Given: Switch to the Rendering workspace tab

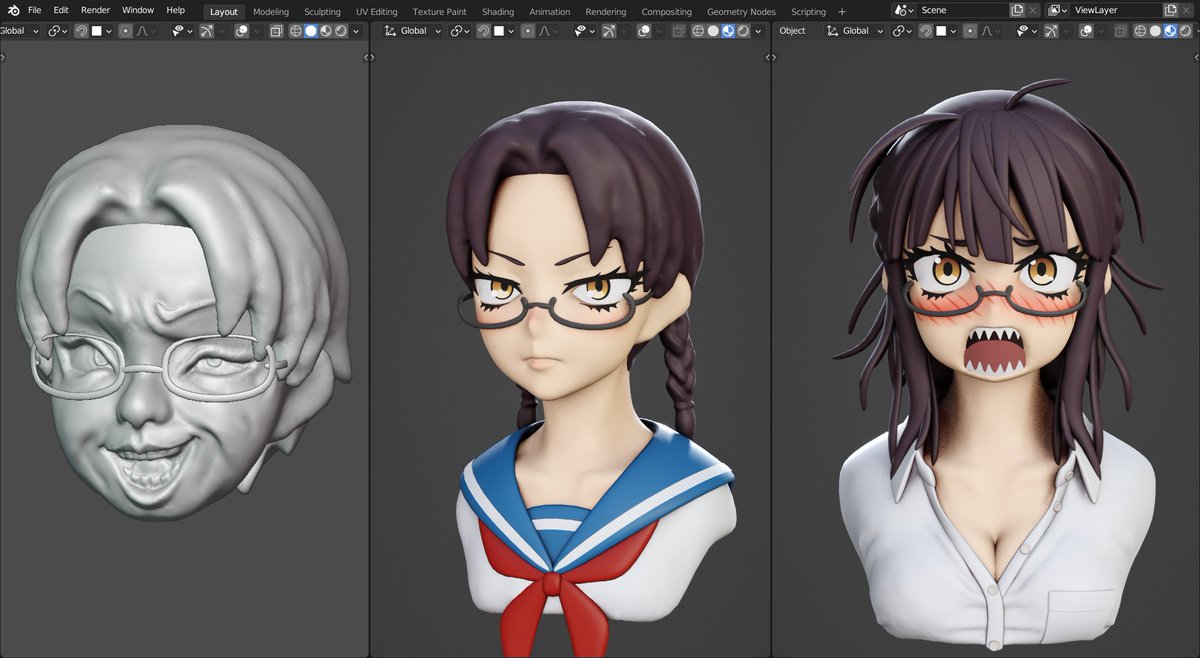Looking at the screenshot, I should 606,12.
